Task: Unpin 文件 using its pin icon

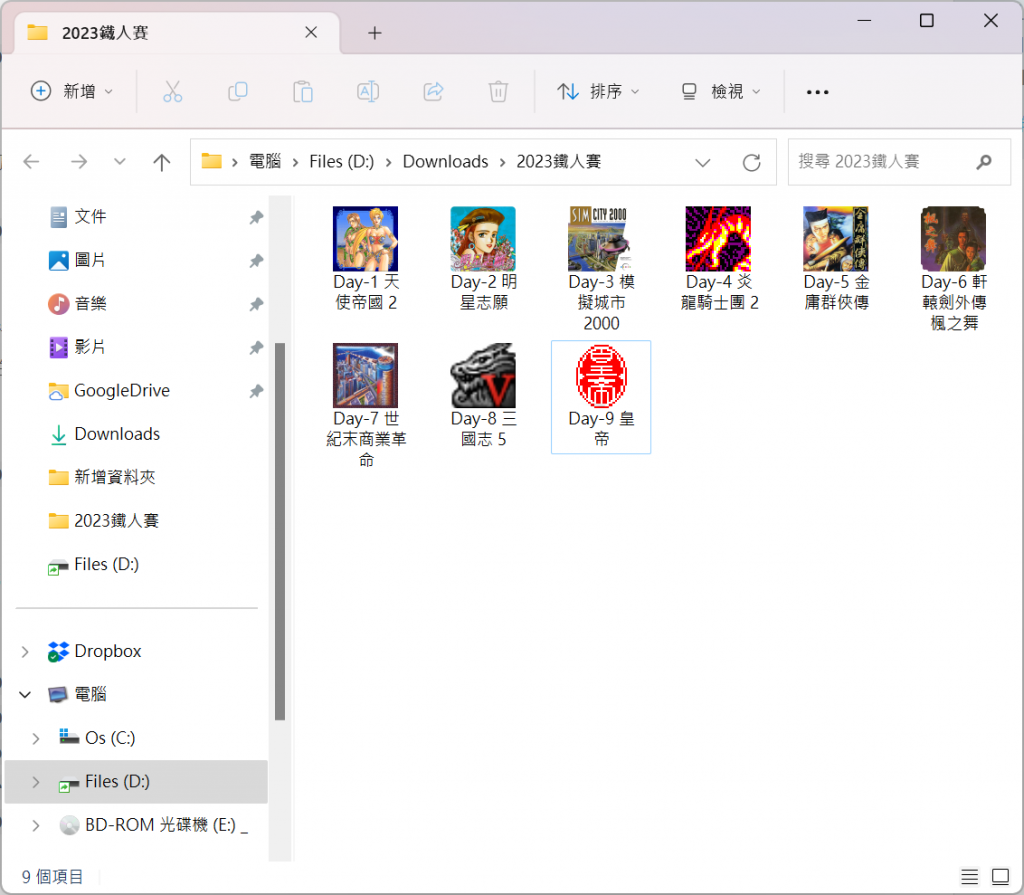Action: coord(256,217)
